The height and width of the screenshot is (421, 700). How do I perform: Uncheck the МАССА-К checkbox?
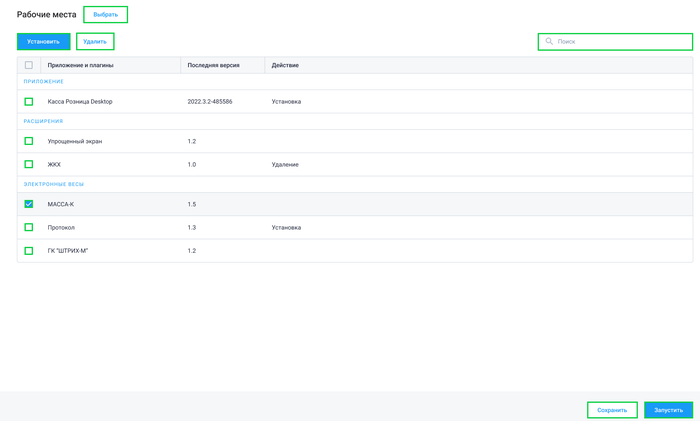coord(29,204)
